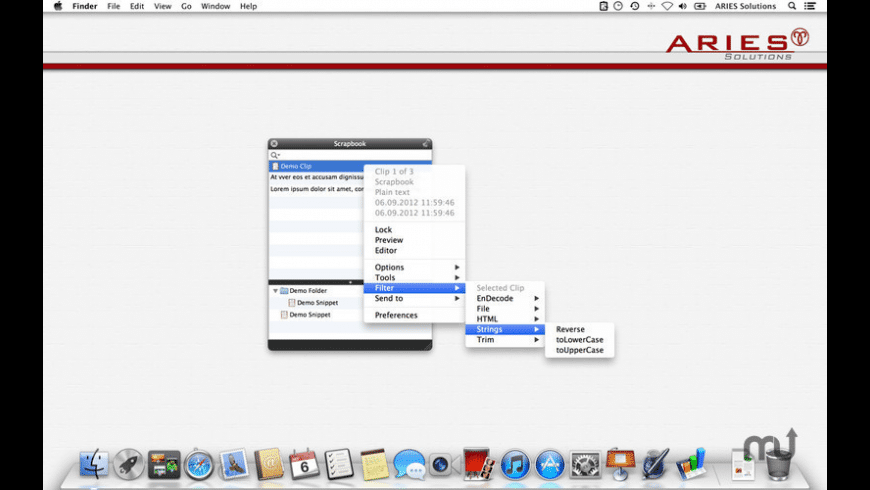The image size is (870, 490).
Task: Open Spotlight search magnifier in menu bar
Action: pos(792,6)
